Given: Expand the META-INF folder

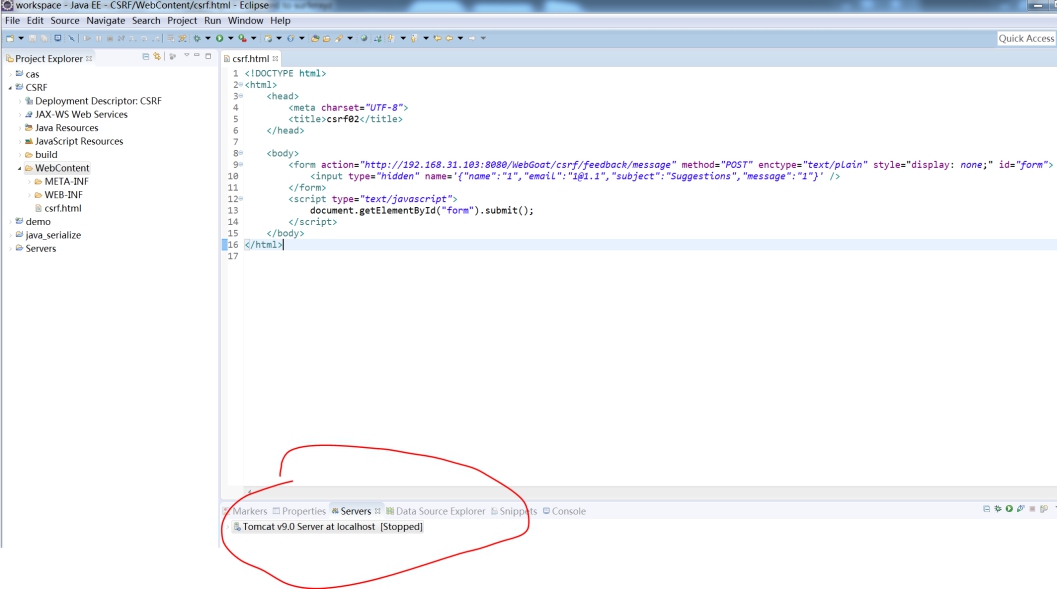Looking at the screenshot, I should (29, 182).
